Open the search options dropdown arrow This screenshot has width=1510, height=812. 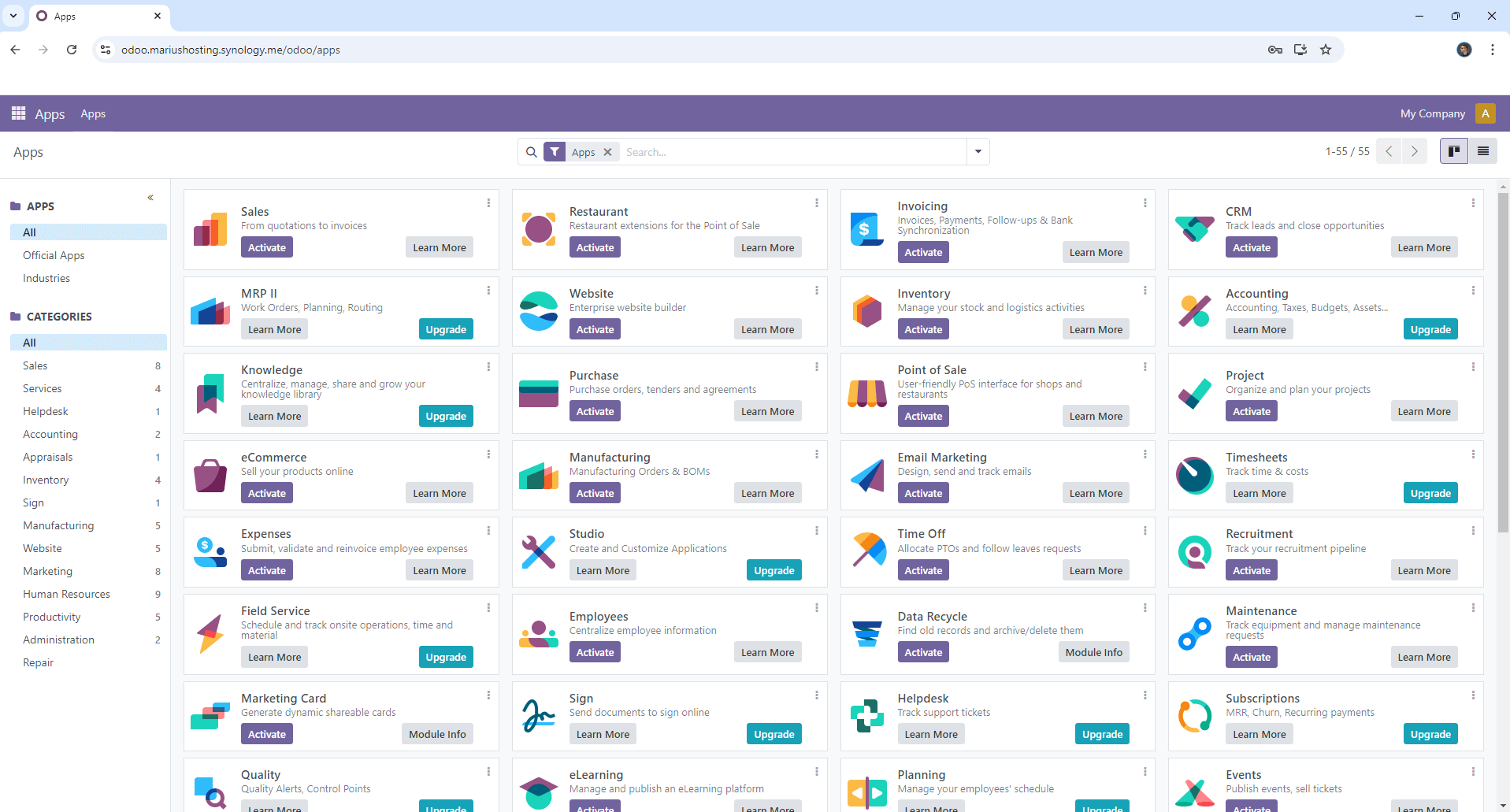(978, 152)
